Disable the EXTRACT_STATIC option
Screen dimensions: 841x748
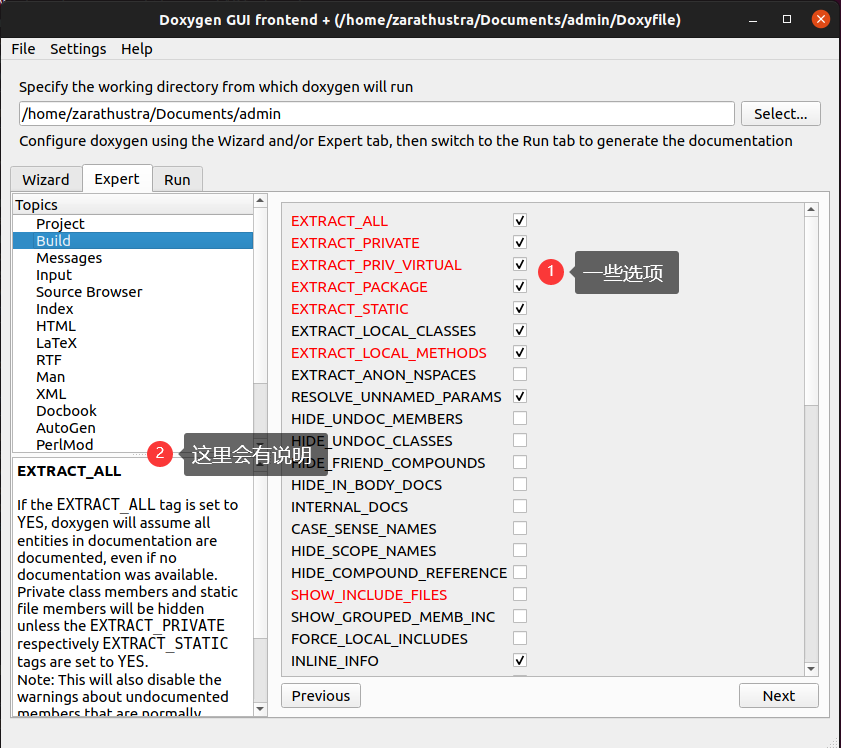[519, 308]
